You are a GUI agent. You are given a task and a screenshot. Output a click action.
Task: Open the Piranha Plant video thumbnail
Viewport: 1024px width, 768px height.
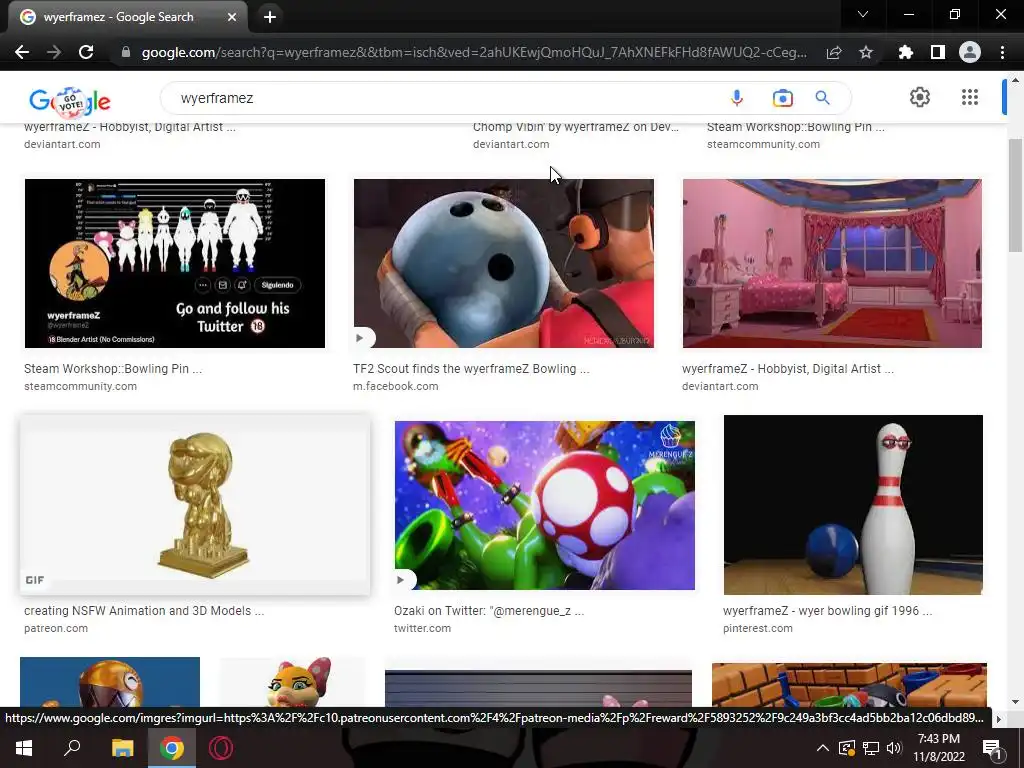tap(545, 505)
